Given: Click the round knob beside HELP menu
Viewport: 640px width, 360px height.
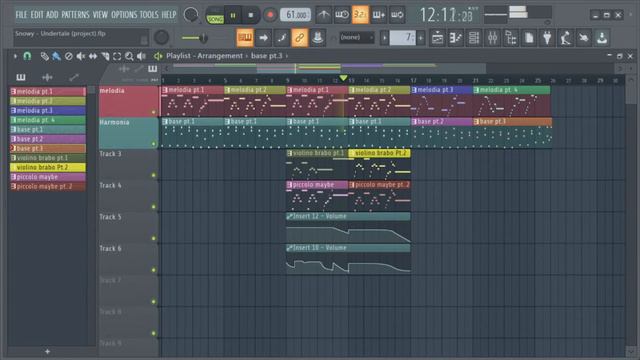Looking at the screenshot, I should click(191, 15).
